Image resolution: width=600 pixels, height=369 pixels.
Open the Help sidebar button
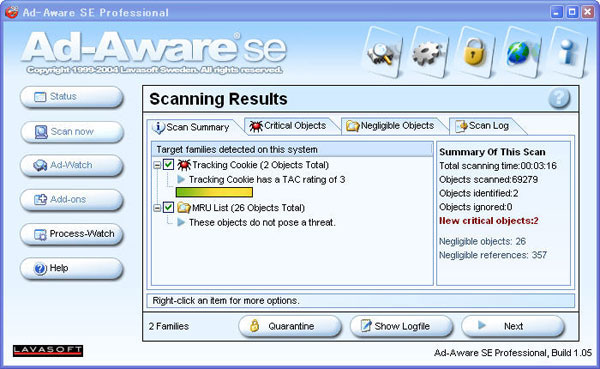click(x=72, y=268)
